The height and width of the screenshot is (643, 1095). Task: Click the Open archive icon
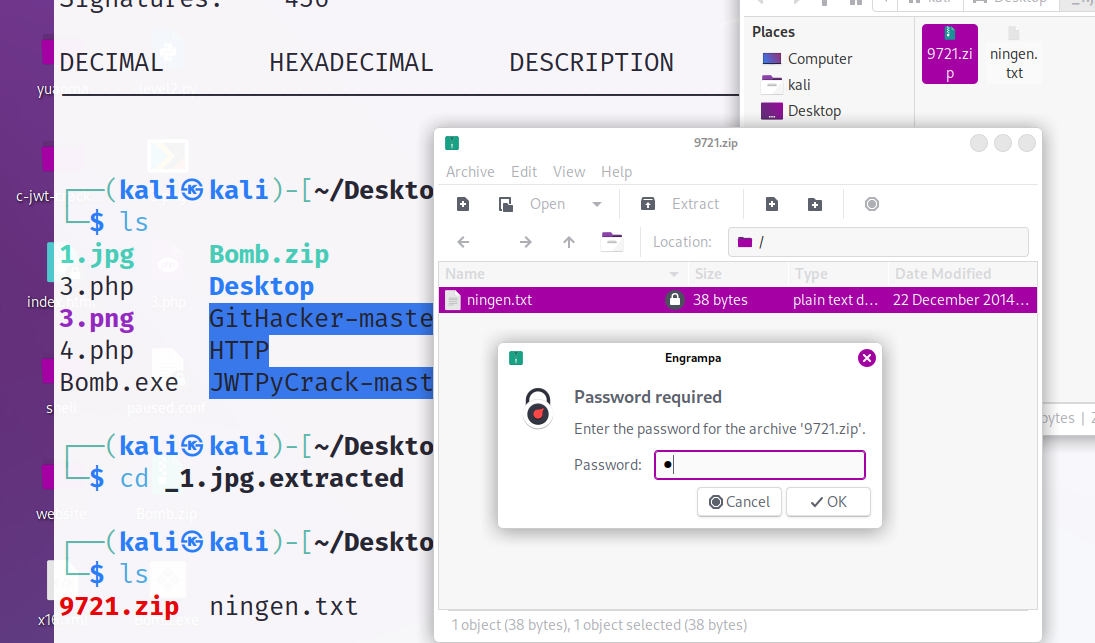click(506, 204)
